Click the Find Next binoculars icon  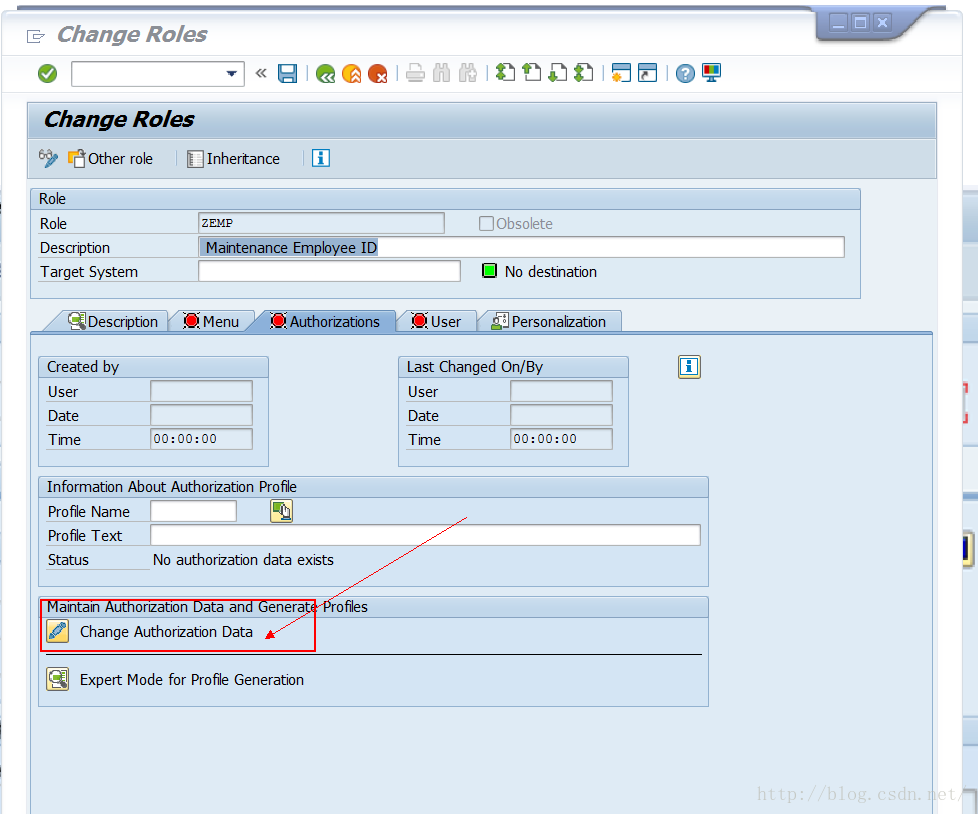(468, 74)
